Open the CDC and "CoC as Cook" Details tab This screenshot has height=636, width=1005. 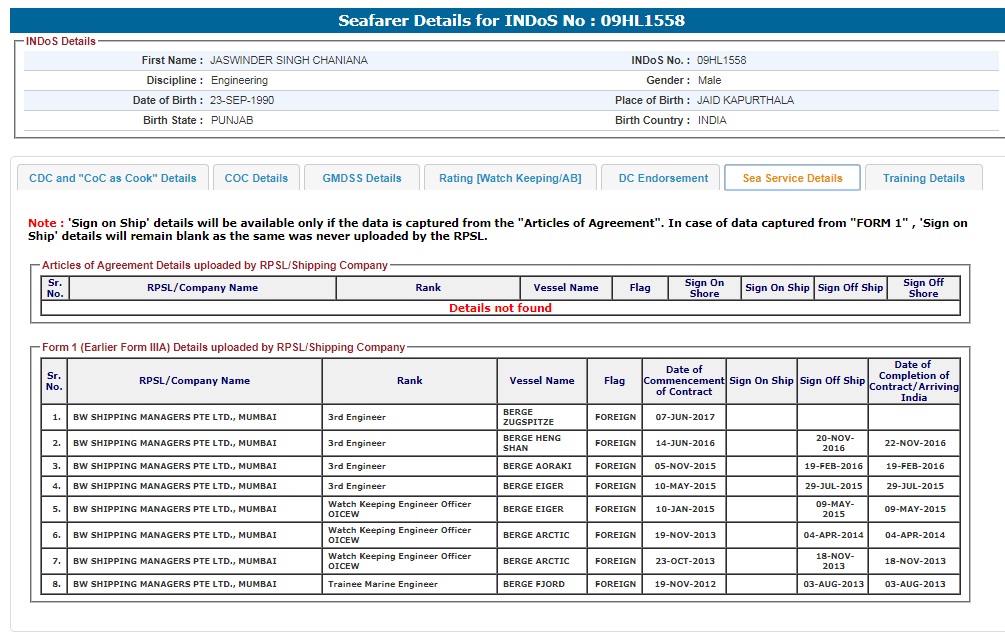pos(113,178)
